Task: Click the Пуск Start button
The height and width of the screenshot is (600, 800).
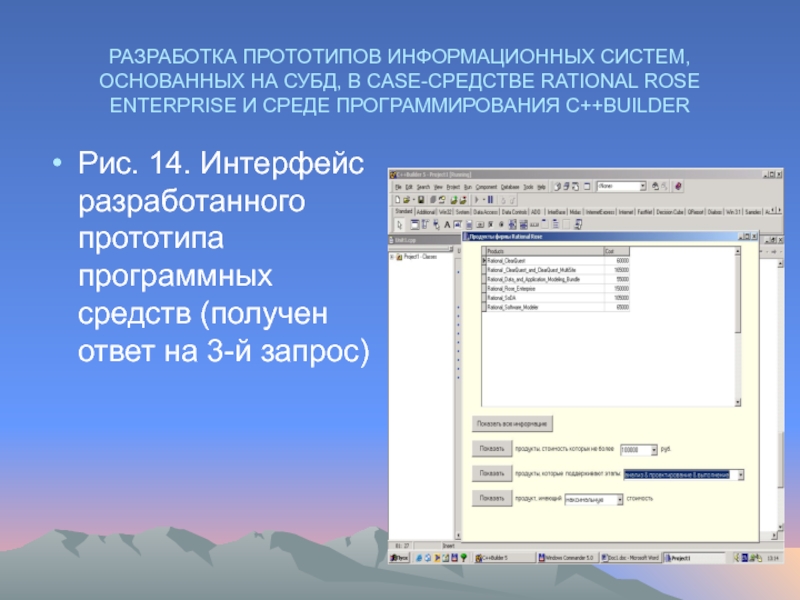Action: tap(399, 558)
